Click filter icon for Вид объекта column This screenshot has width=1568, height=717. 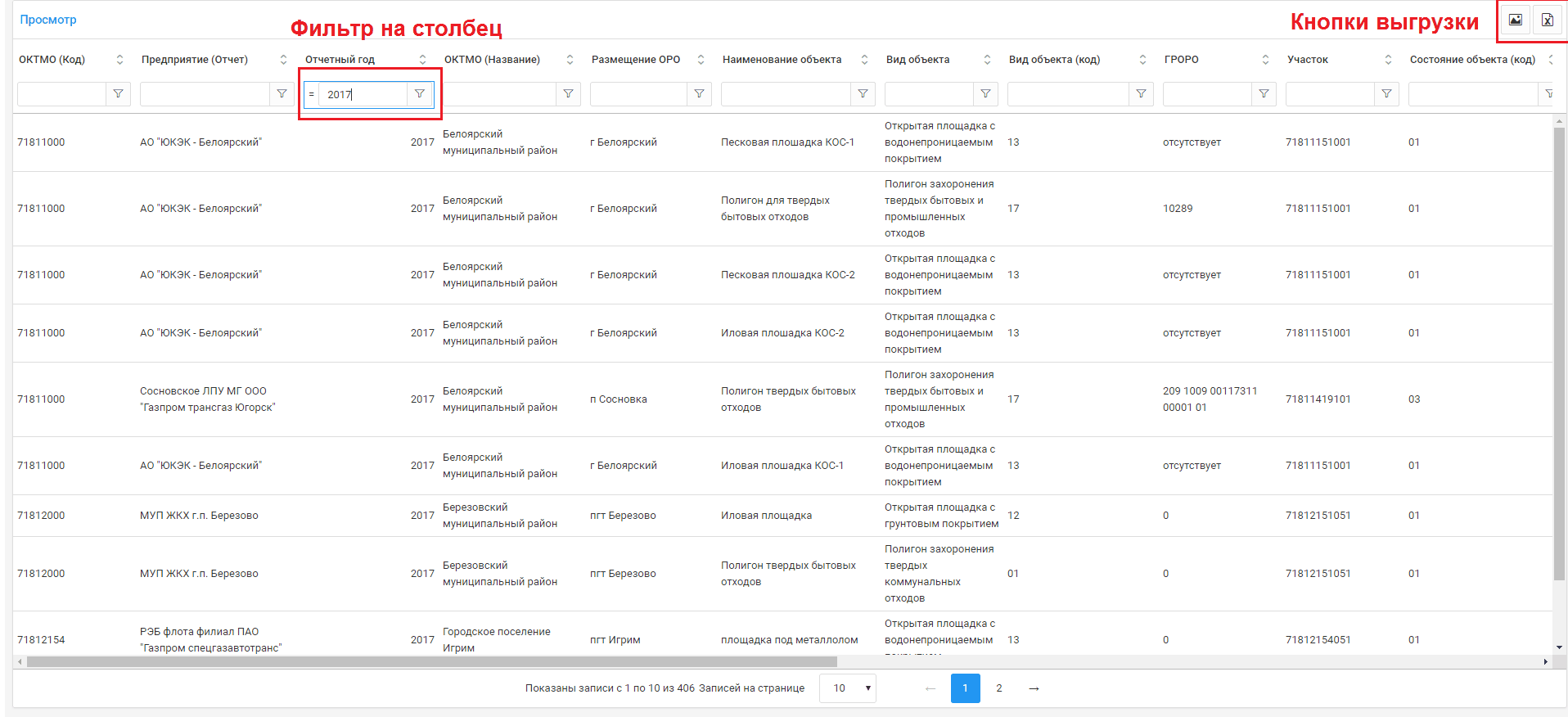tap(985, 94)
